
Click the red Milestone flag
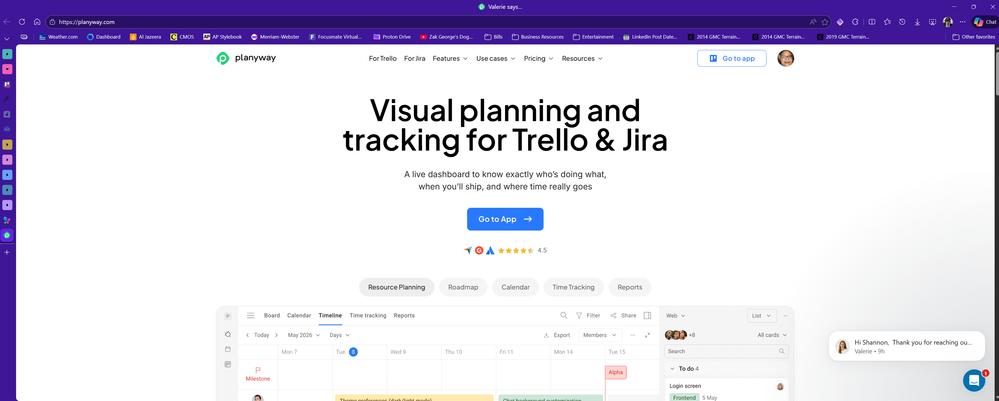(x=258, y=370)
